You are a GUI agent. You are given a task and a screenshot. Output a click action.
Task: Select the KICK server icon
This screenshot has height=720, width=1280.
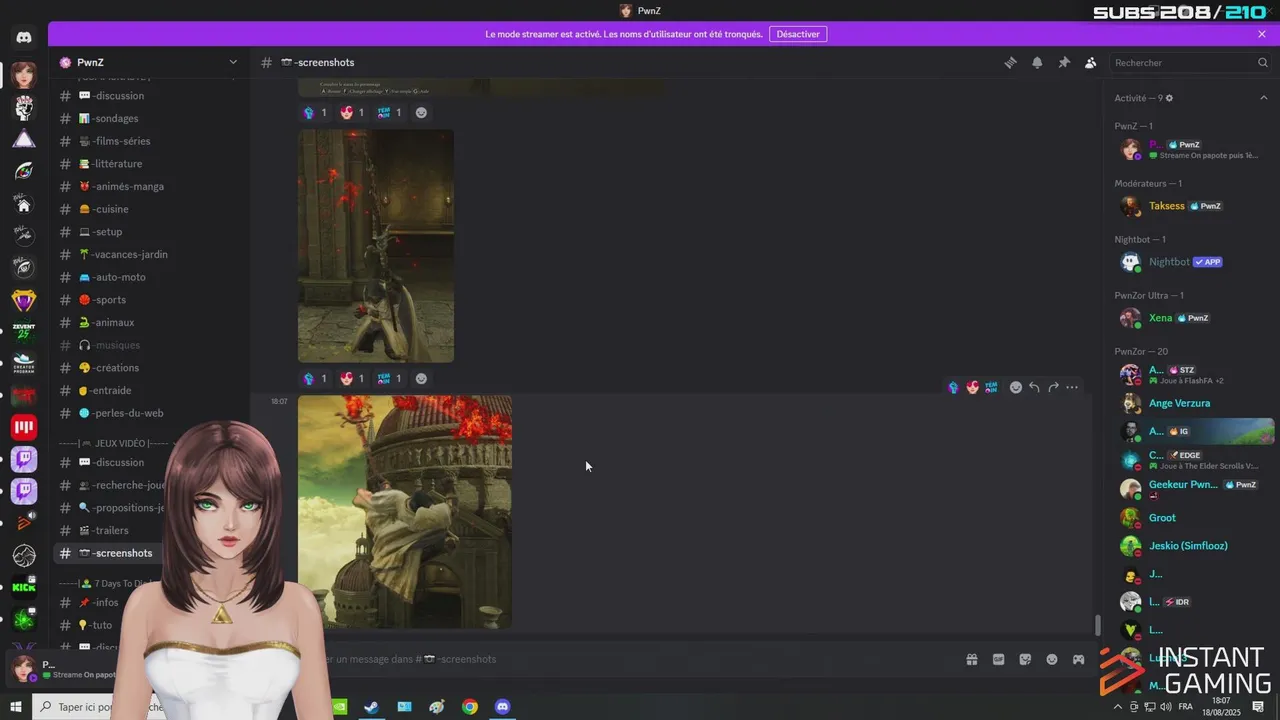coord(24,587)
